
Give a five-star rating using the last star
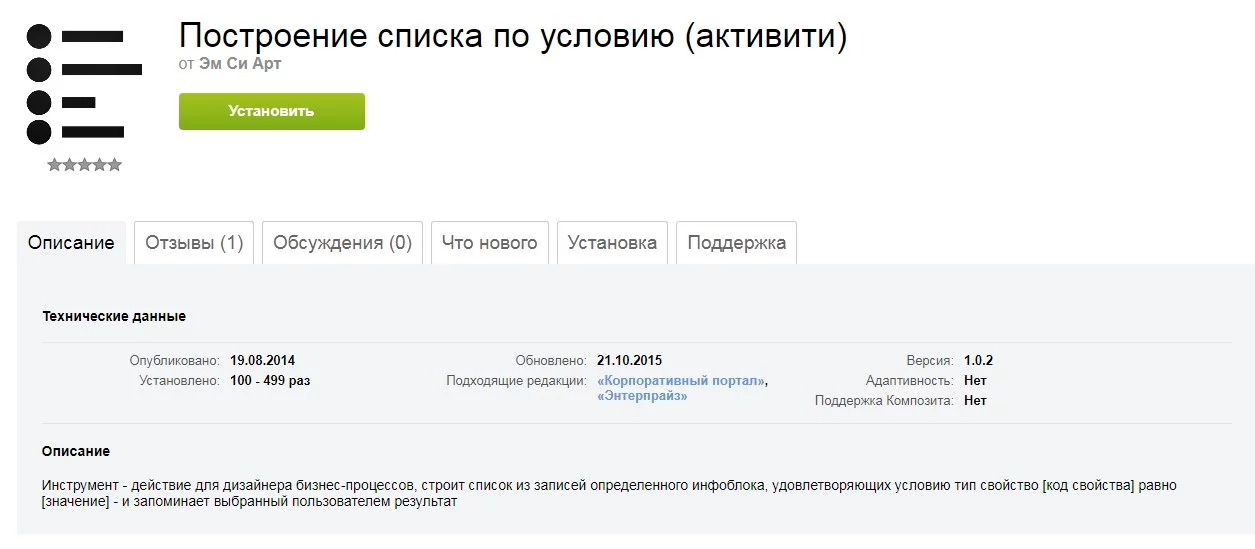click(114, 165)
